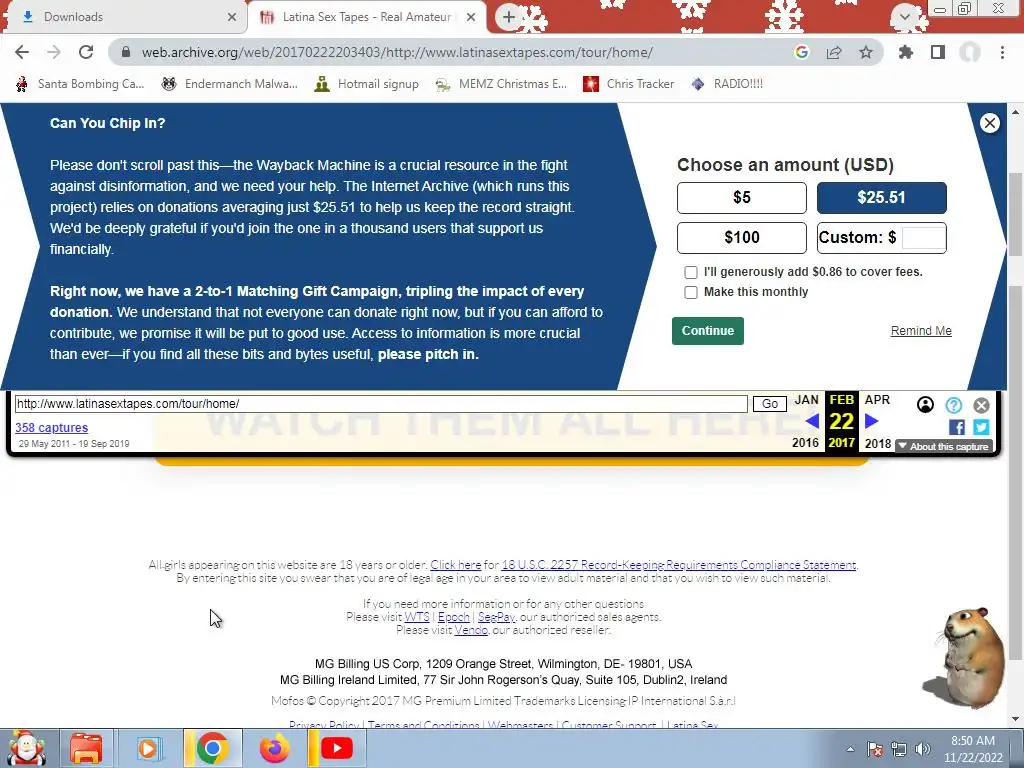This screenshot has height=768, width=1024.
Task: Click the green Continue button
Action: [x=708, y=331]
